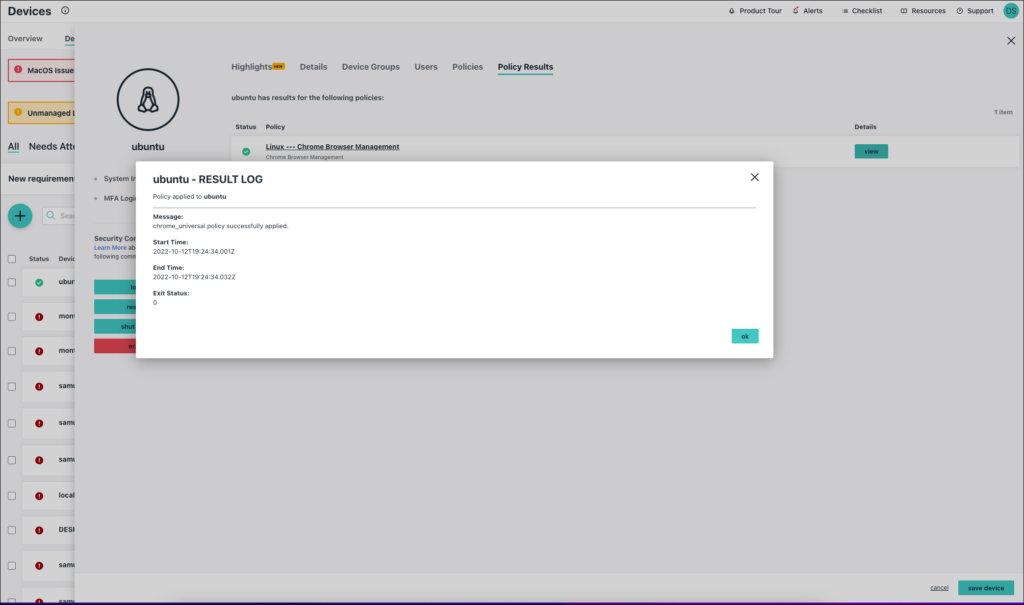Screen dimensions: 1024x605
Task: Open the Linux Chrome Browser Management policy link
Action: pos(334,145)
